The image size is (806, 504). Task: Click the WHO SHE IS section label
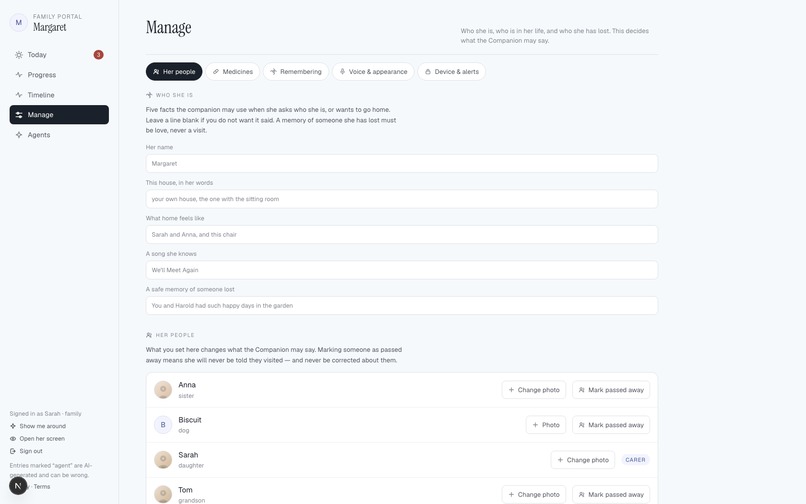pyautogui.click(x=174, y=95)
